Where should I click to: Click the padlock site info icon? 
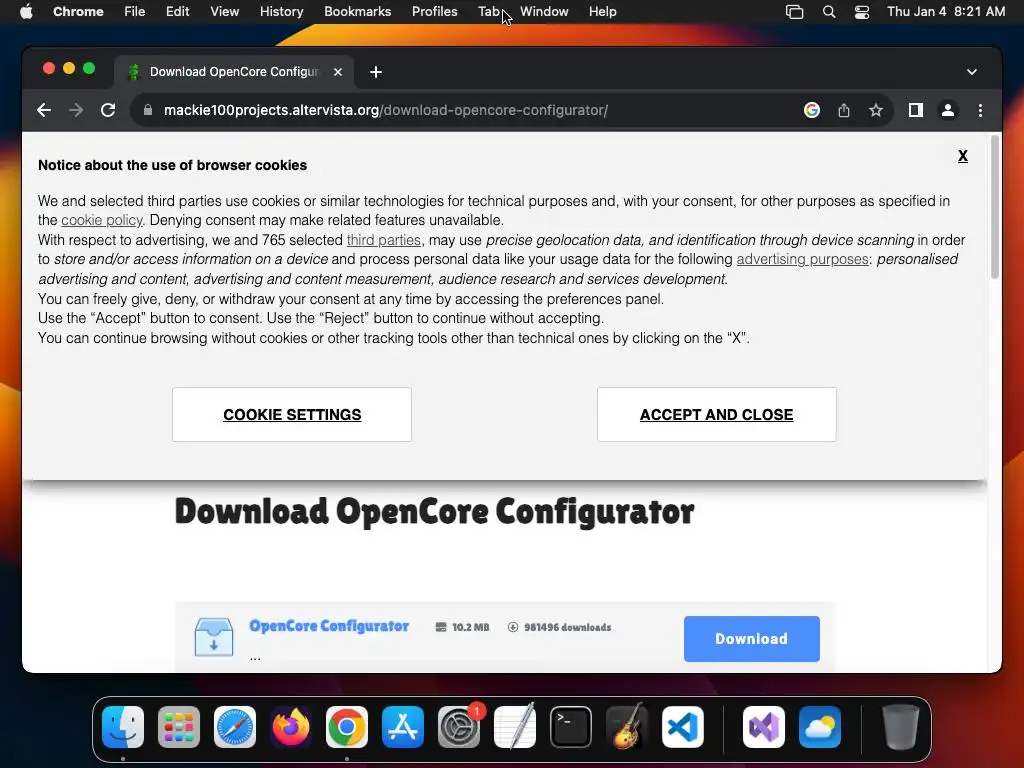(x=148, y=110)
